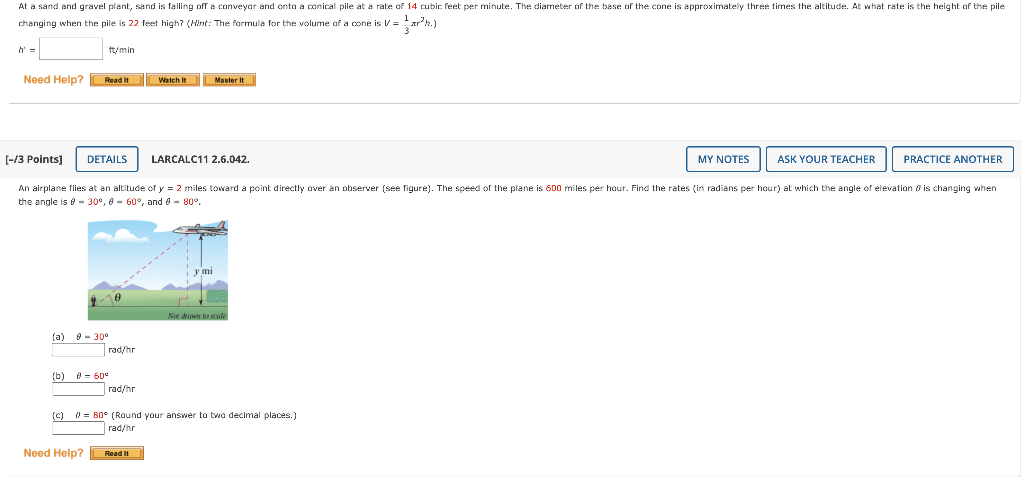Viewport: 1024px width, 484px height.
Task: Click the y mi altitude label
Action: 203,270
